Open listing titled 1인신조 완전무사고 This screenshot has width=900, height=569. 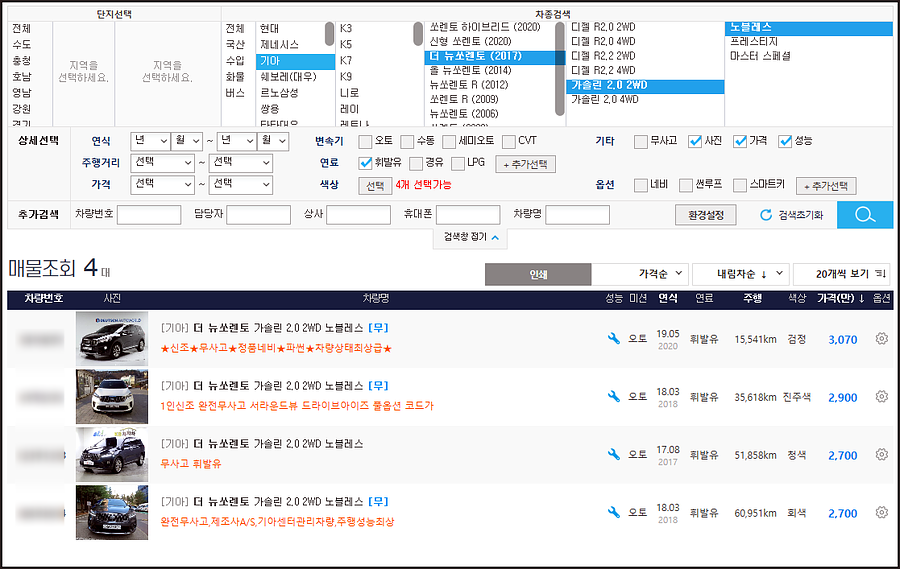(x=297, y=405)
